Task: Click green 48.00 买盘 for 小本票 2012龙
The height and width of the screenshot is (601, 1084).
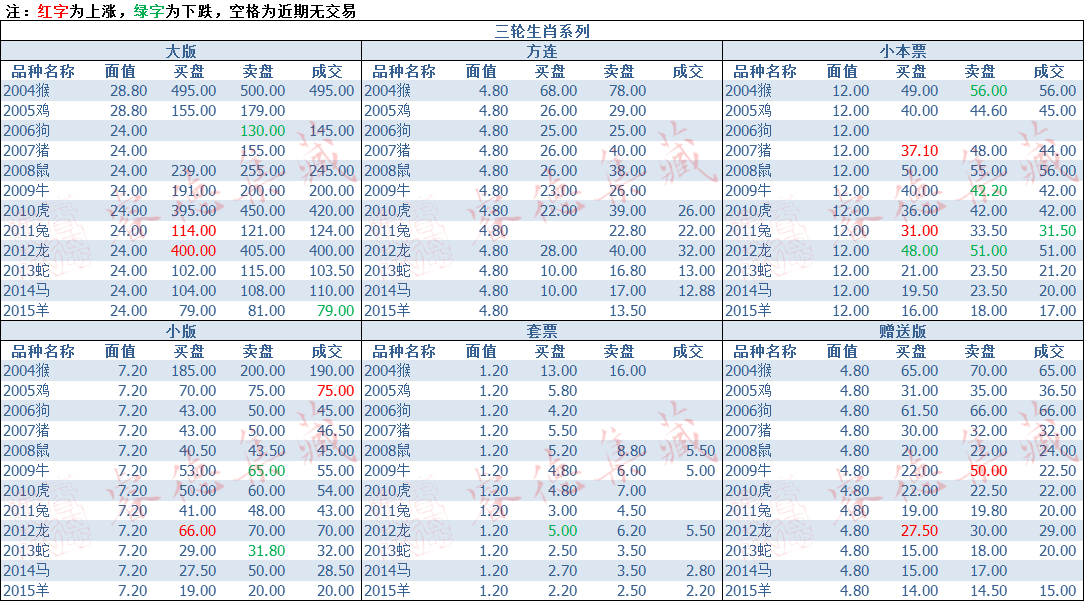Action: (x=919, y=251)
